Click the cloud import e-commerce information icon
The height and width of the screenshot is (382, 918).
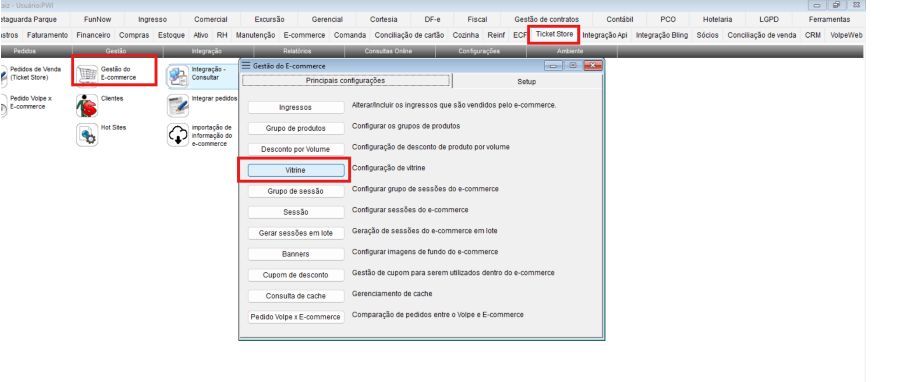pyautogui.click(x=177, y=135)
